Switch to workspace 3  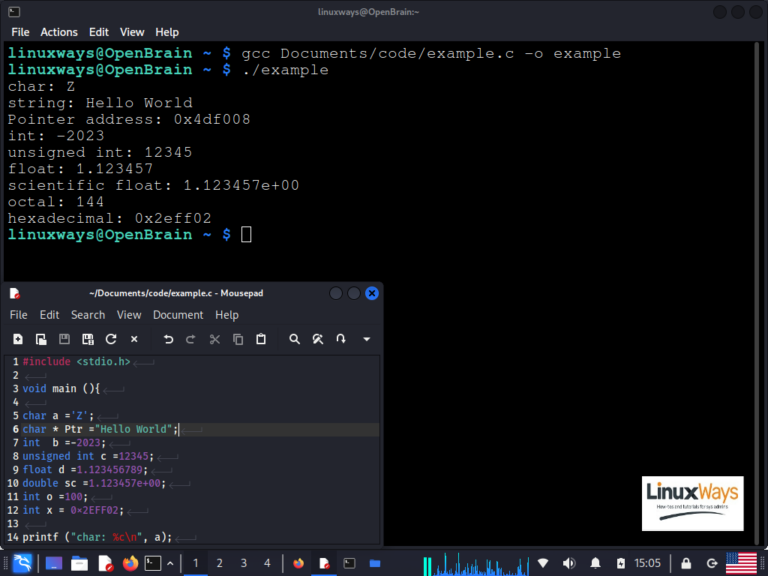pos(243,563)
